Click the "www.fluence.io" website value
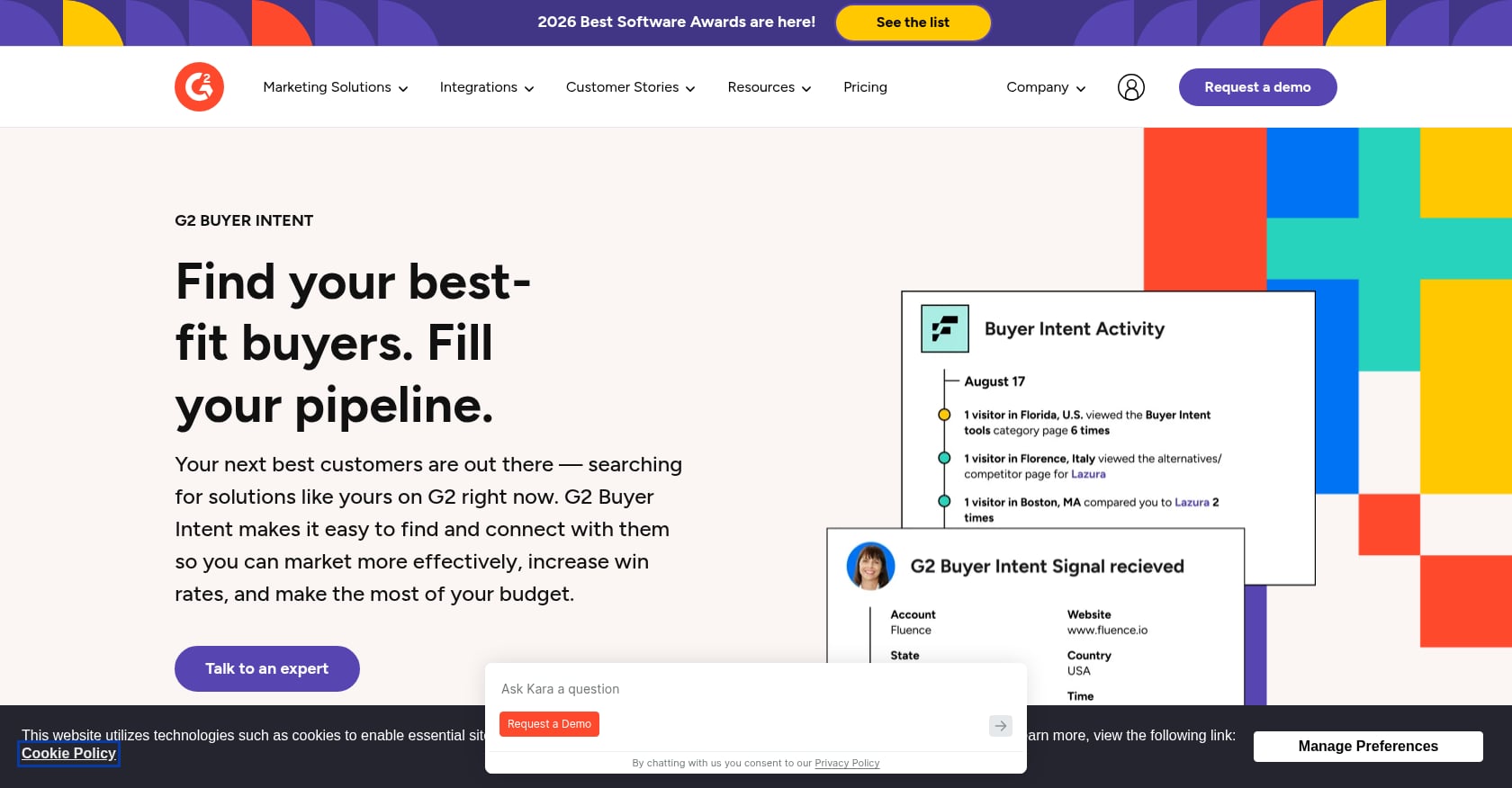The height and width of the screenshot is (788, 1512). click(1107, 630)
